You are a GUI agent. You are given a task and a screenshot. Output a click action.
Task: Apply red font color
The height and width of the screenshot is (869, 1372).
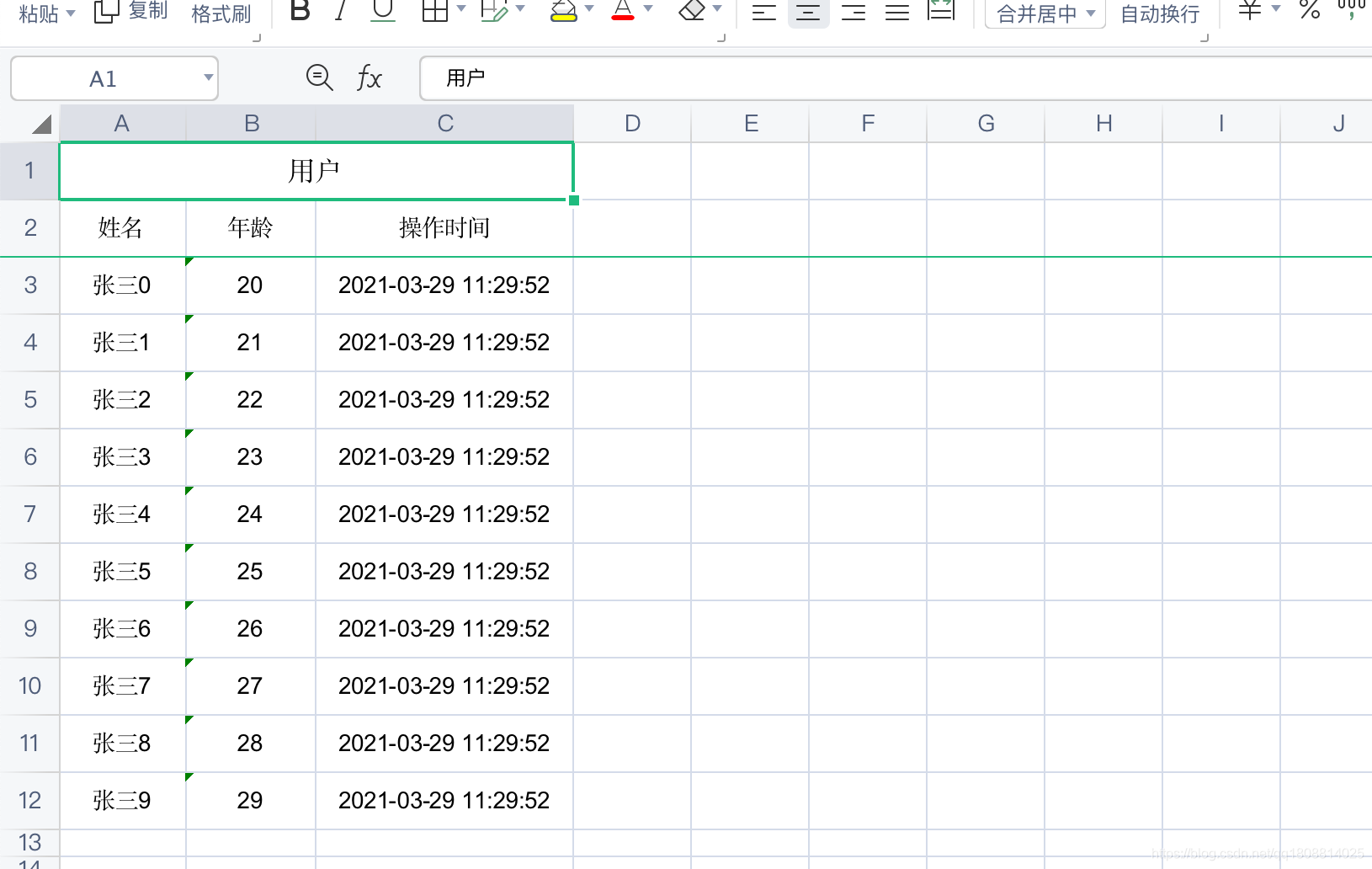pyautogui.click(x=623, y=11)
